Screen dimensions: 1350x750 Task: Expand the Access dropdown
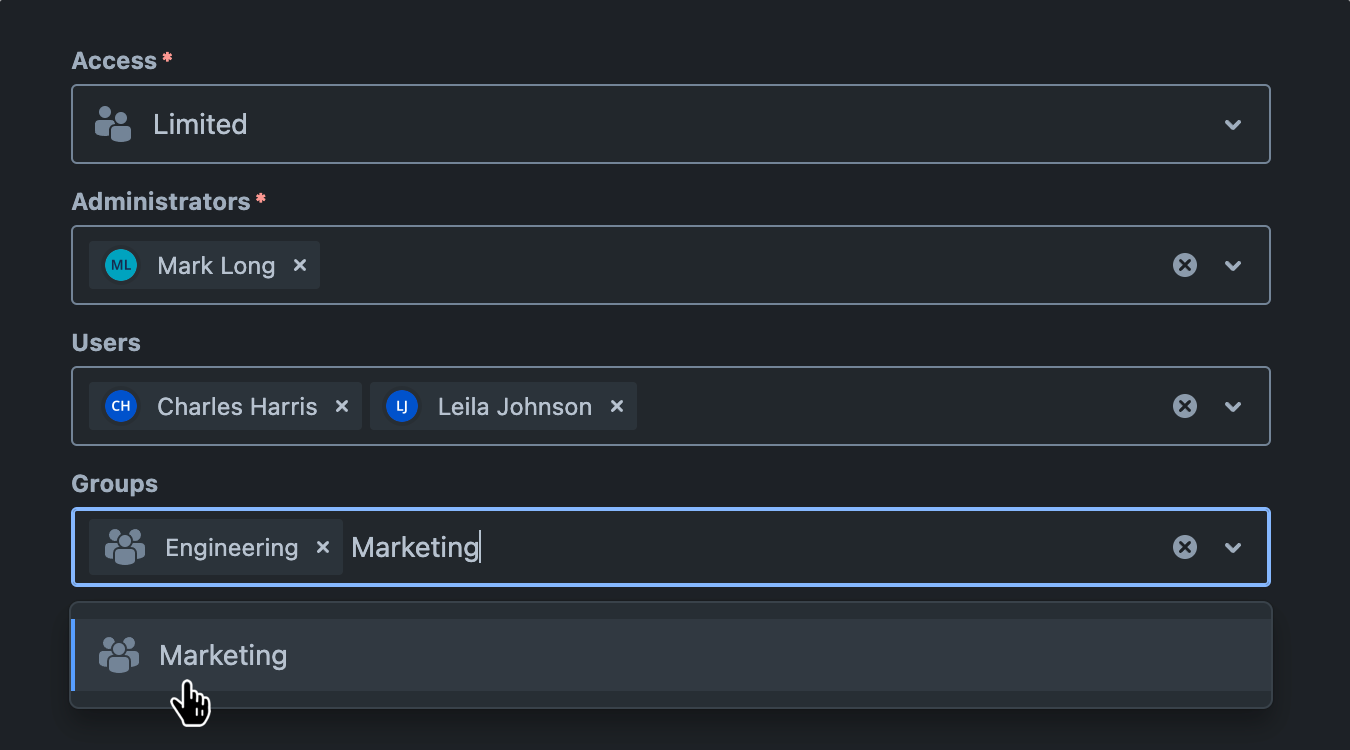click(x=1232, y=124)
